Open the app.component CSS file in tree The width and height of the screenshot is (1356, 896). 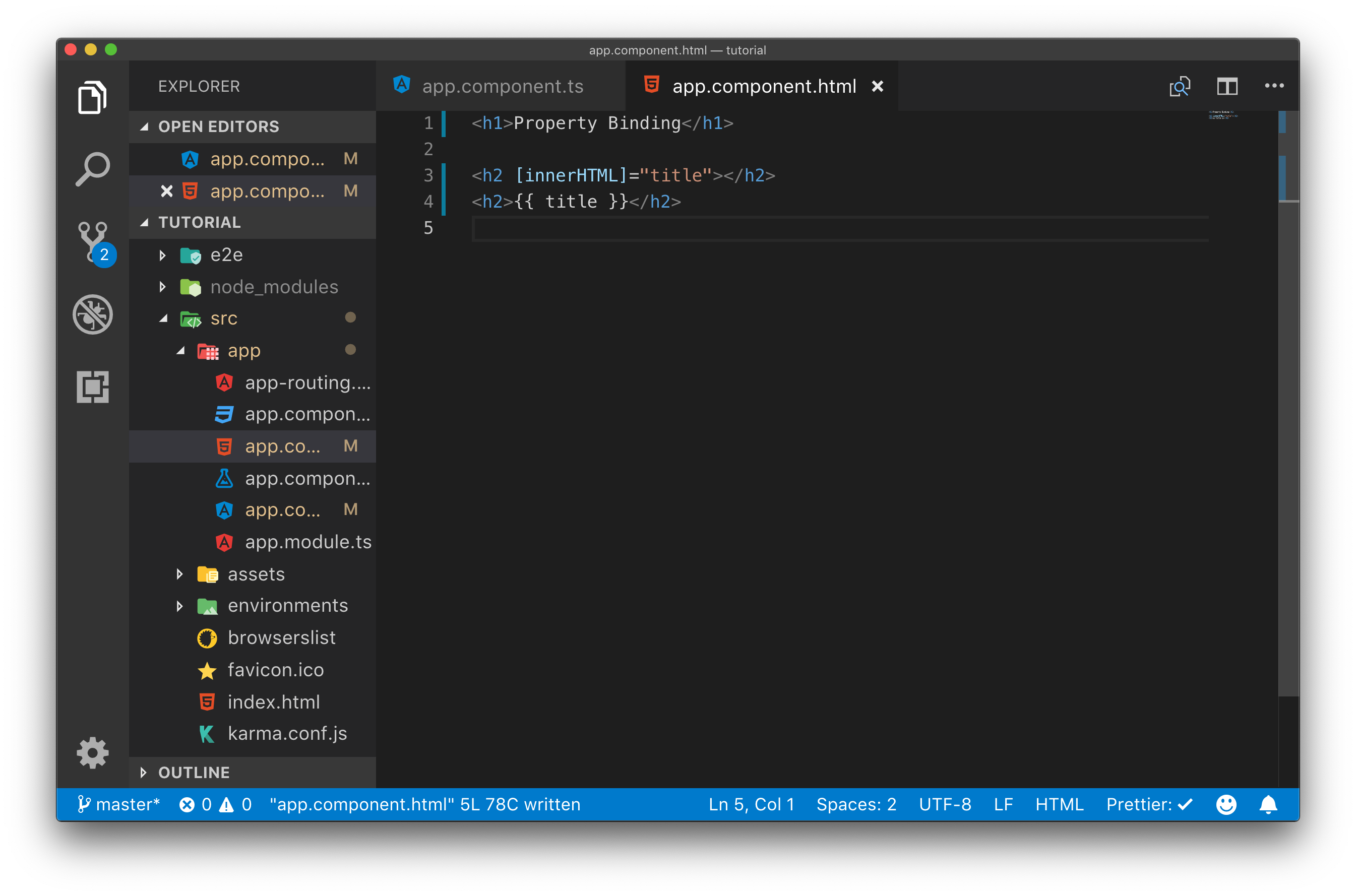(x=252, y=414)
